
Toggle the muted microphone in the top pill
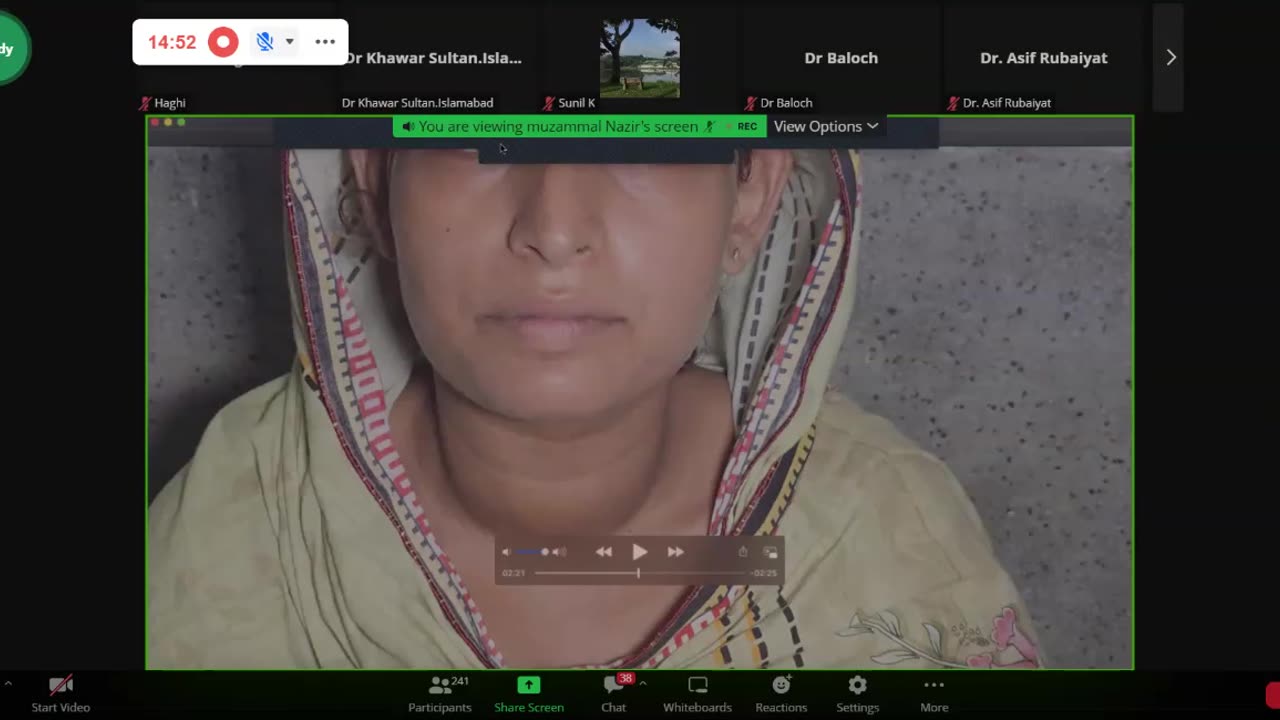point(264,42)
